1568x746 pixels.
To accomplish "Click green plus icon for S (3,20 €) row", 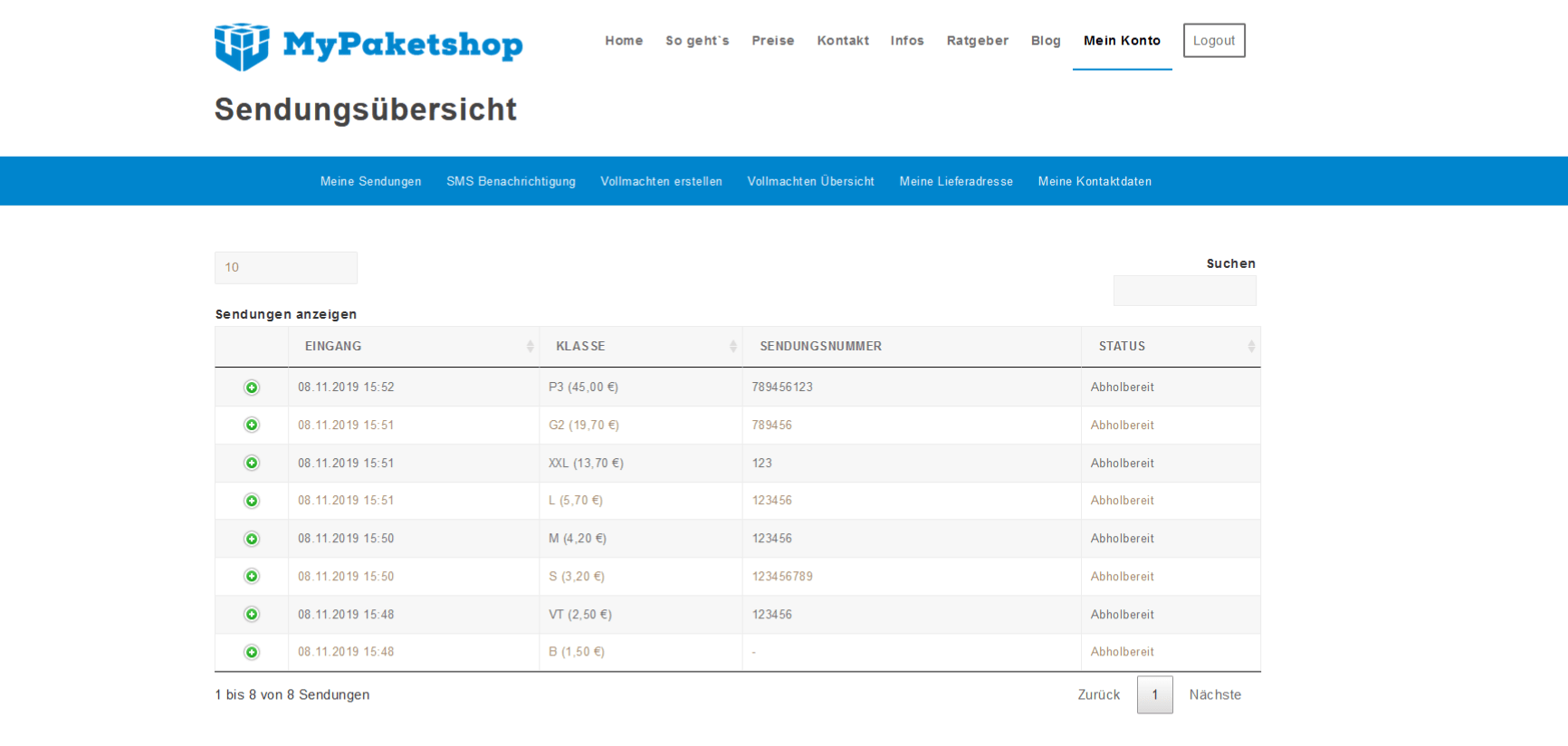I will [252, 577].
